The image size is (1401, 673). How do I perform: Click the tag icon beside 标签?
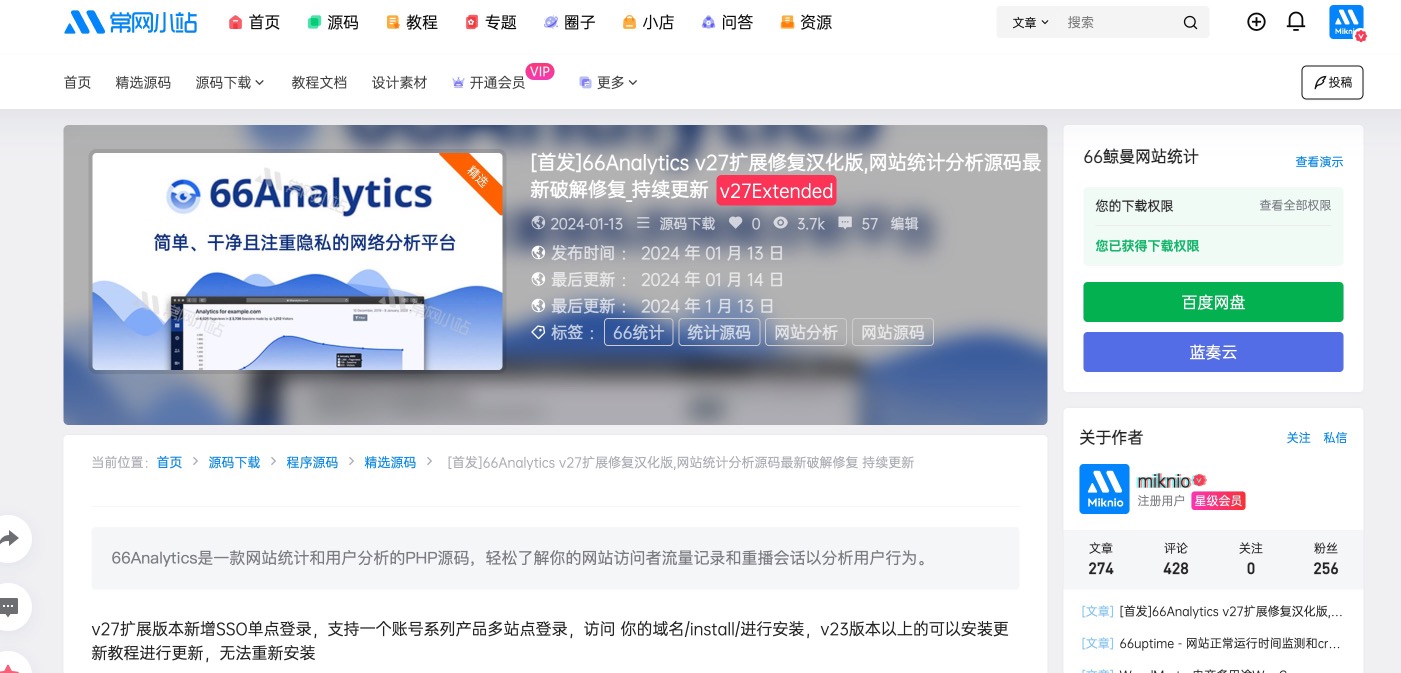click(538, 332)
